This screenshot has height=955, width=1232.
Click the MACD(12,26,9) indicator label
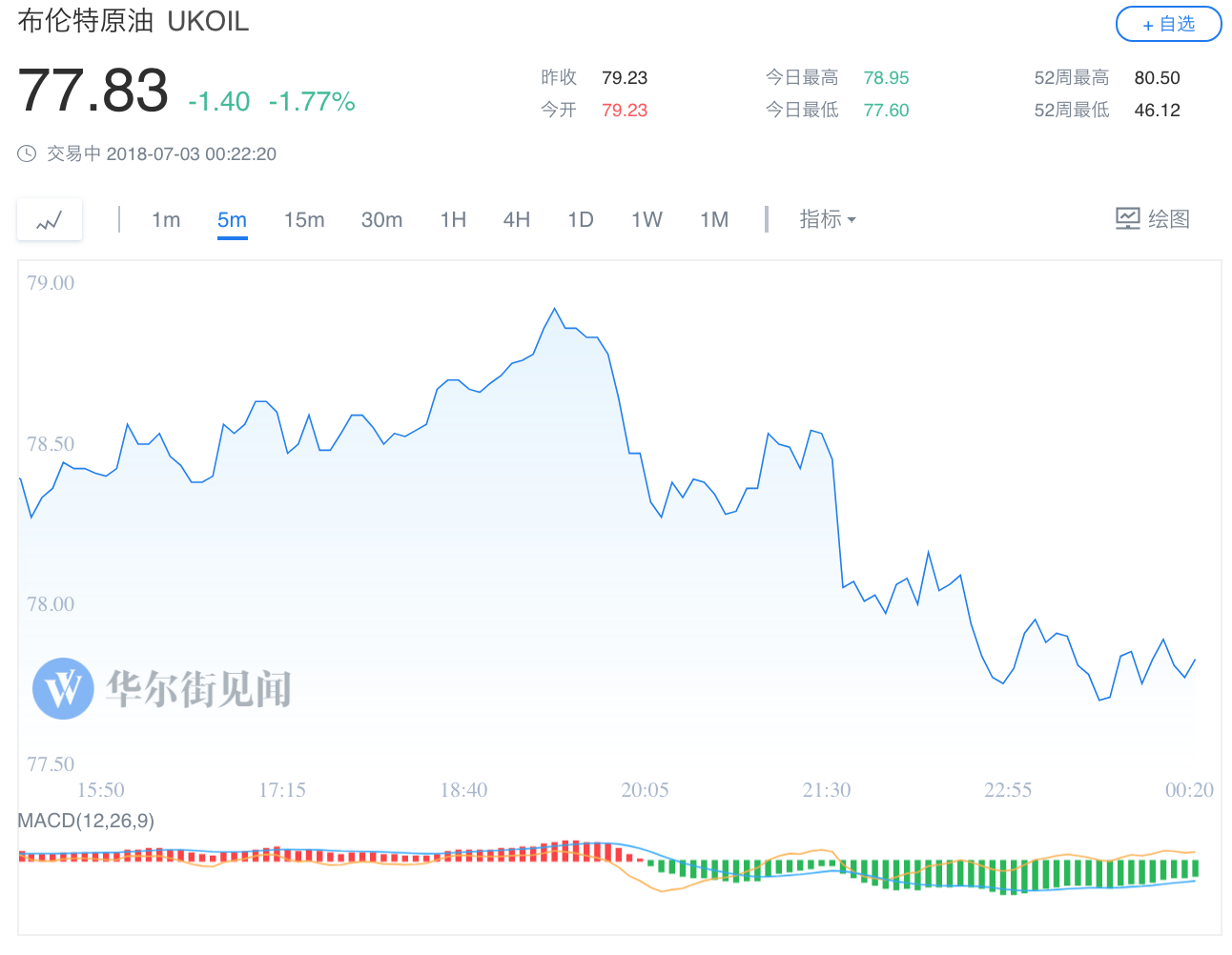(86, 821)
